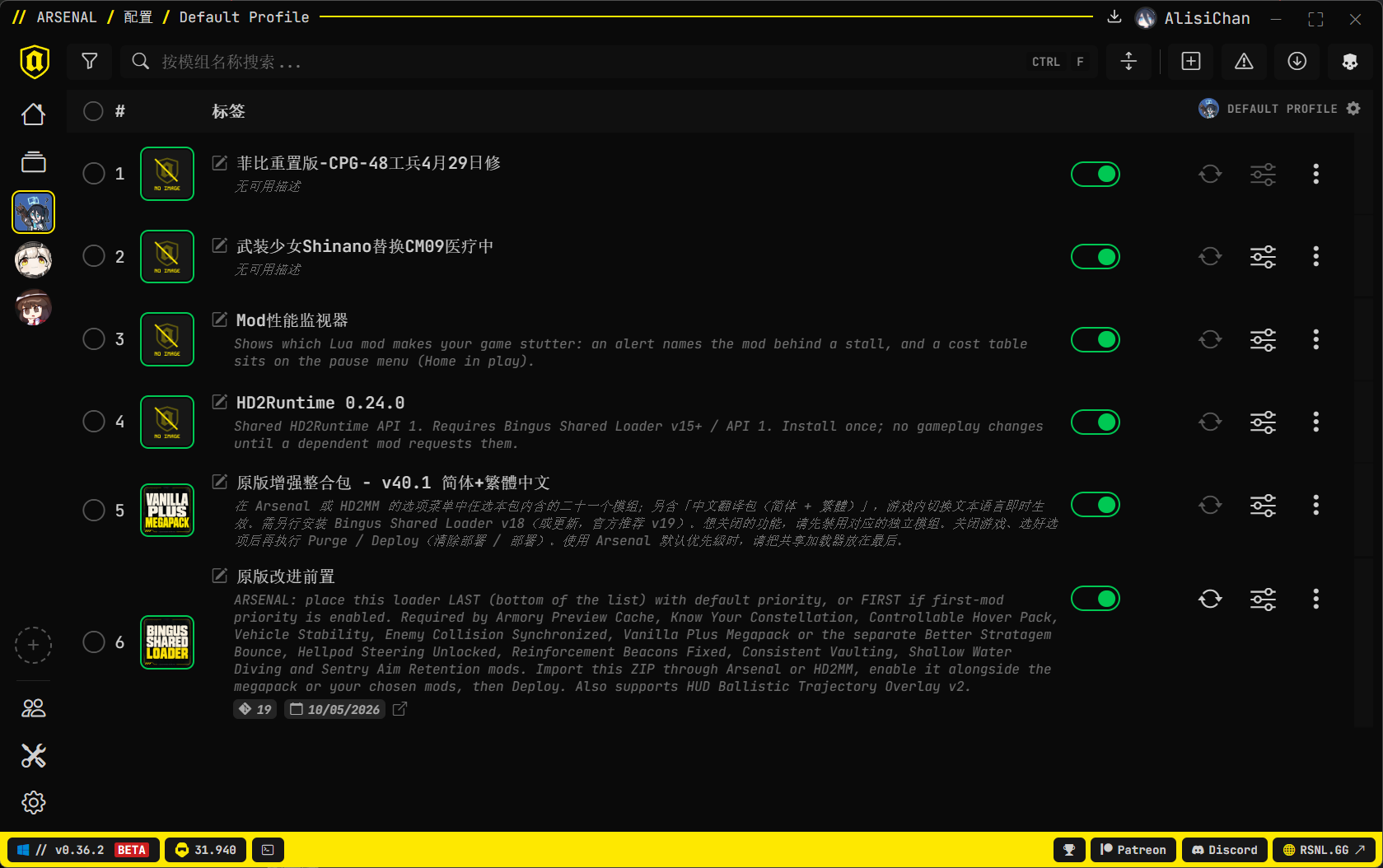Screen dimensions: 1383x868
Task: Open more menu for 原版改进前置
Action: coord(1315,599)
